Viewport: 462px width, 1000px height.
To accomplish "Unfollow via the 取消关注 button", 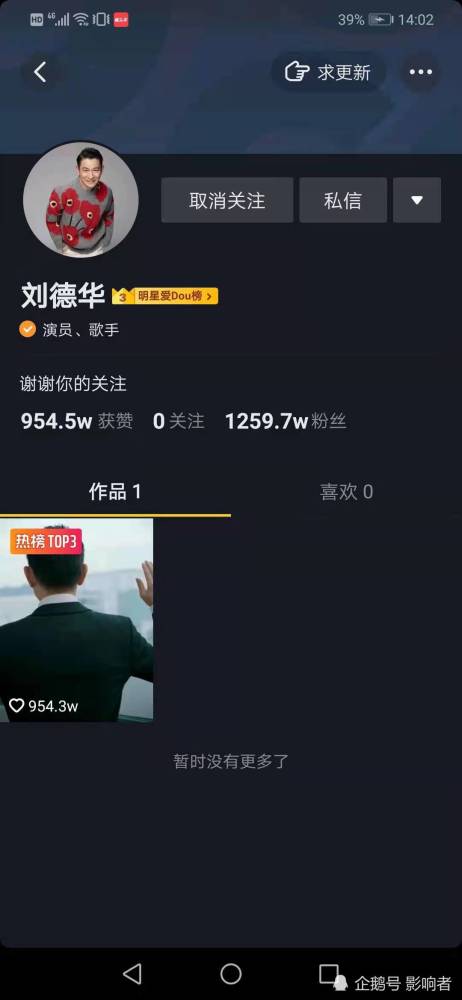I will point(227,200).
